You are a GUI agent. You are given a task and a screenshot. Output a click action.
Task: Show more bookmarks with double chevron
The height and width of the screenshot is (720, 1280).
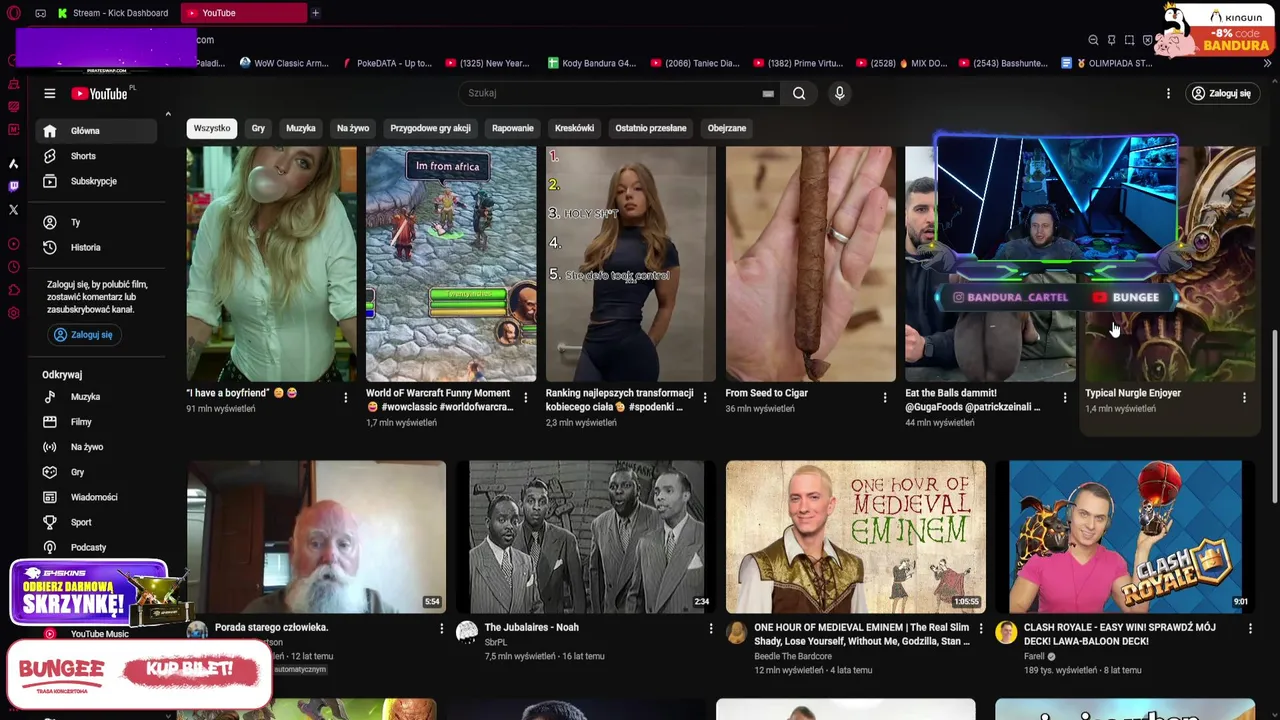click(x=1268, y=63)
